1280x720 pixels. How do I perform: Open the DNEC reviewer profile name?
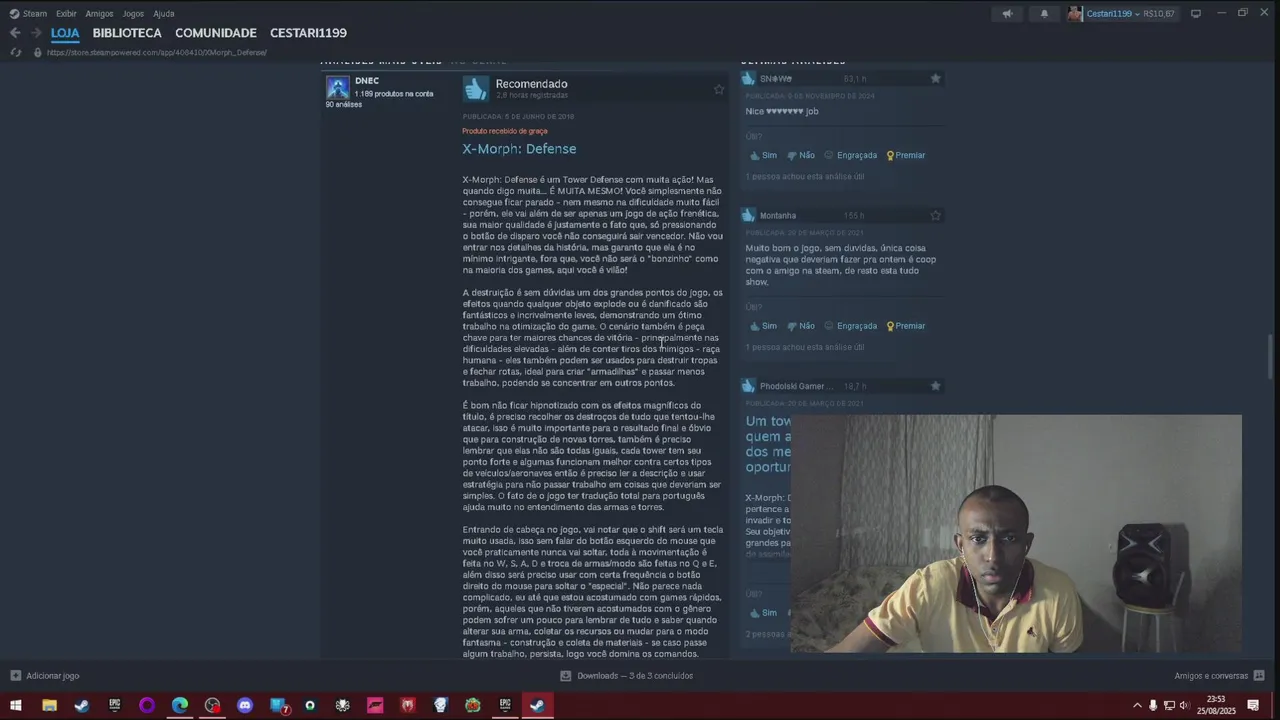click(367, 81)
